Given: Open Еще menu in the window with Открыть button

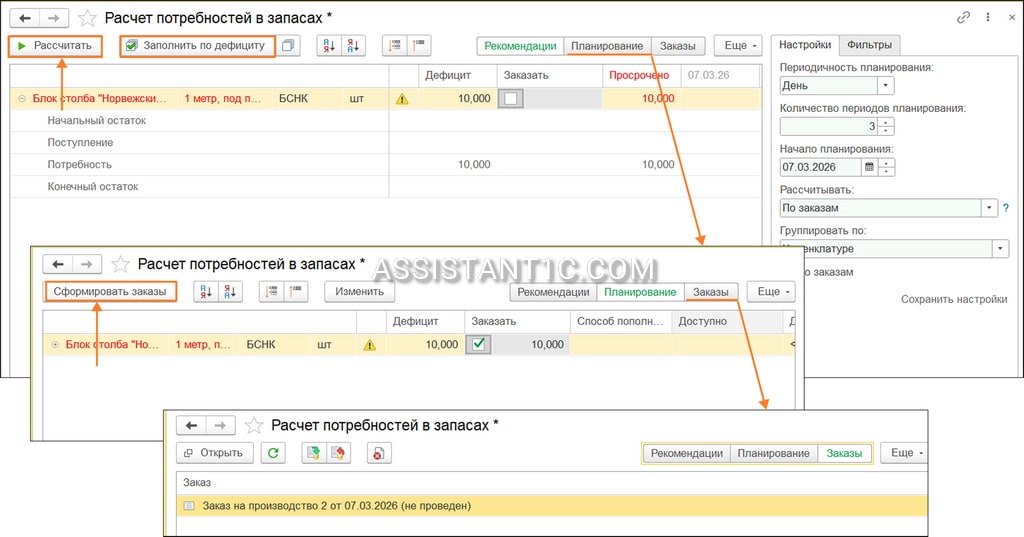Looking at the screenshot, I should [x=905, y=453].
